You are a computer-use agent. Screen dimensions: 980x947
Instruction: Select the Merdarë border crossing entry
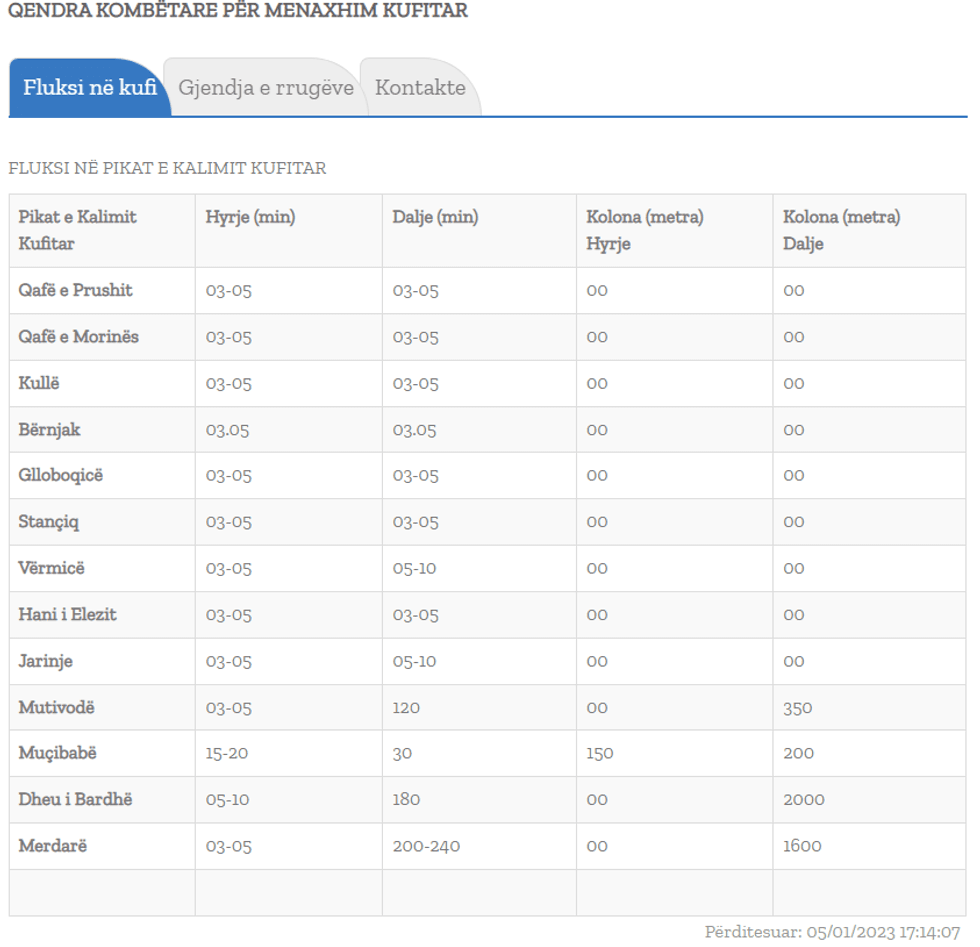[52, 845]
